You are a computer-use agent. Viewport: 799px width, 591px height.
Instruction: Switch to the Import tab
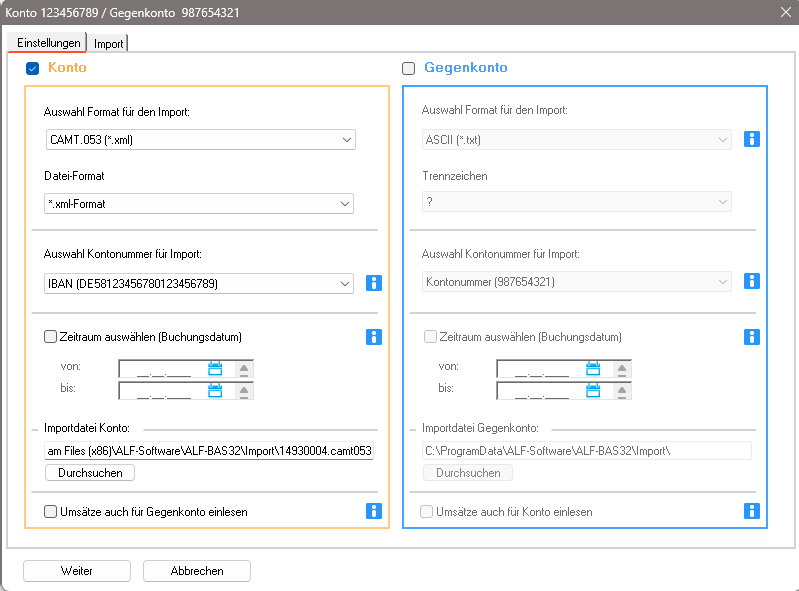108,44
